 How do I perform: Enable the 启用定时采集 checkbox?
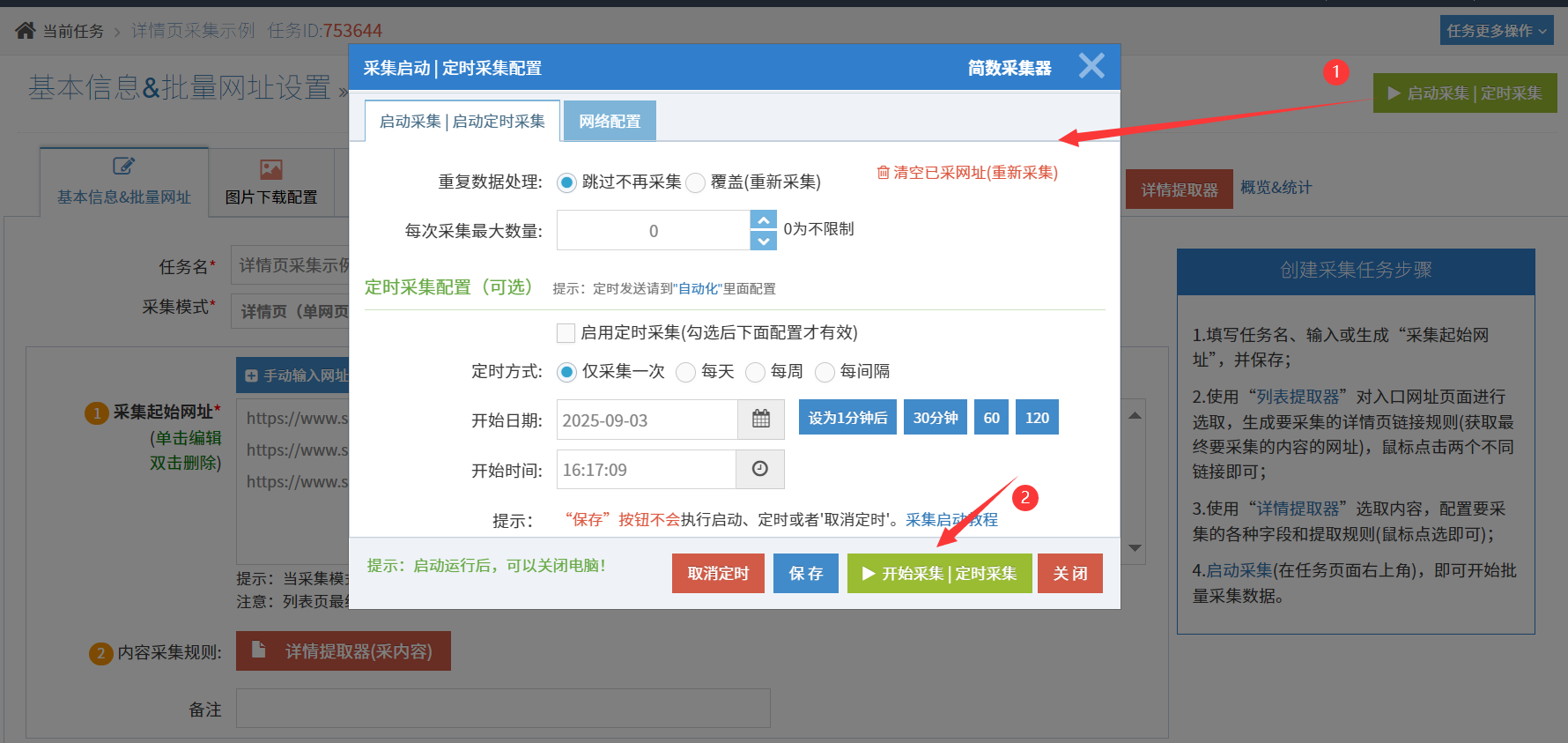coord(566,333)
